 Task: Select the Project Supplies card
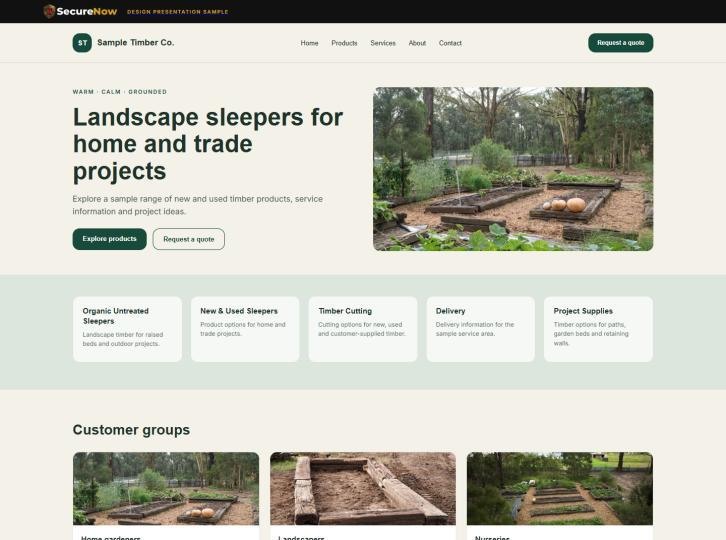pos(598,329)
